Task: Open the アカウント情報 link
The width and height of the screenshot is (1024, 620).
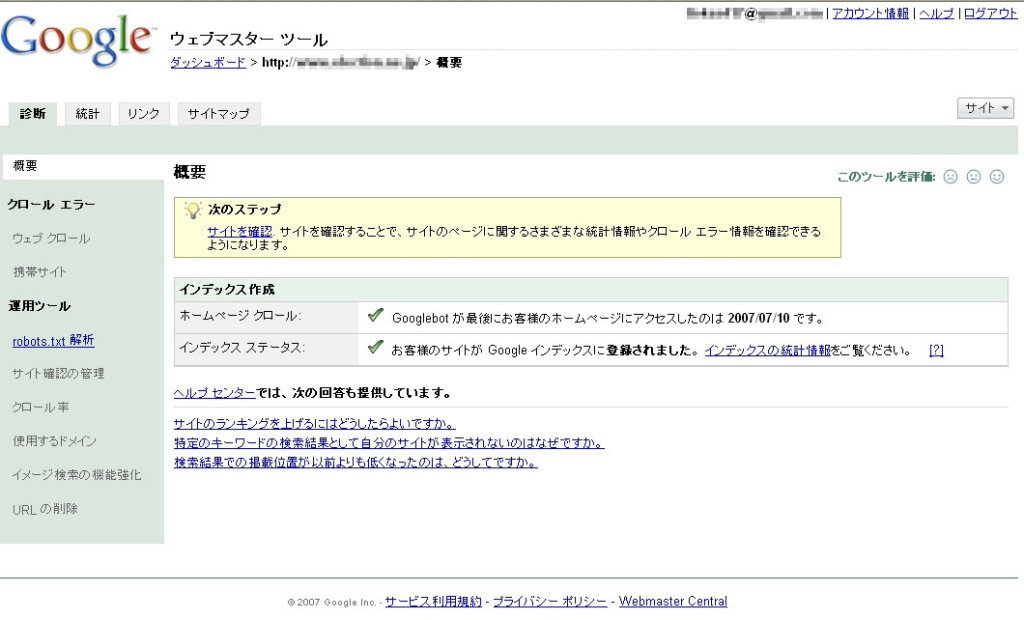Action: (870, 14)
